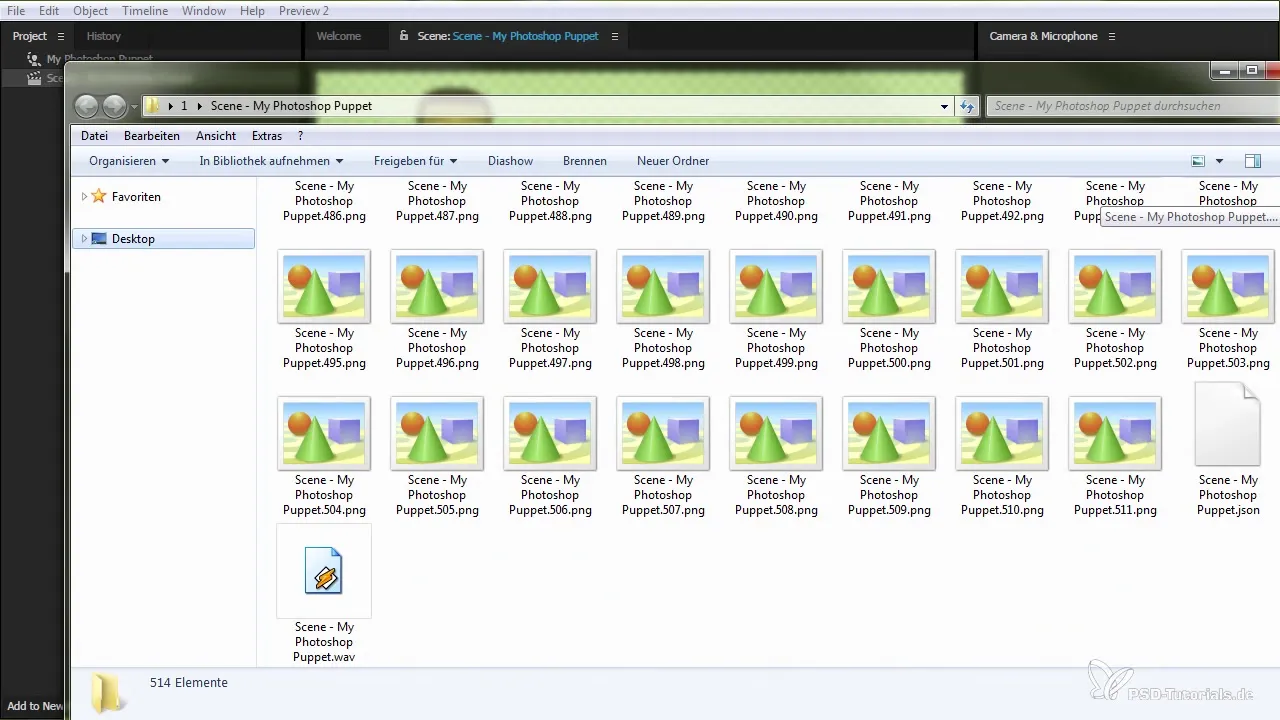
Task: Open the Help menu
Action: pyautogui.click(x=253, y=10)
